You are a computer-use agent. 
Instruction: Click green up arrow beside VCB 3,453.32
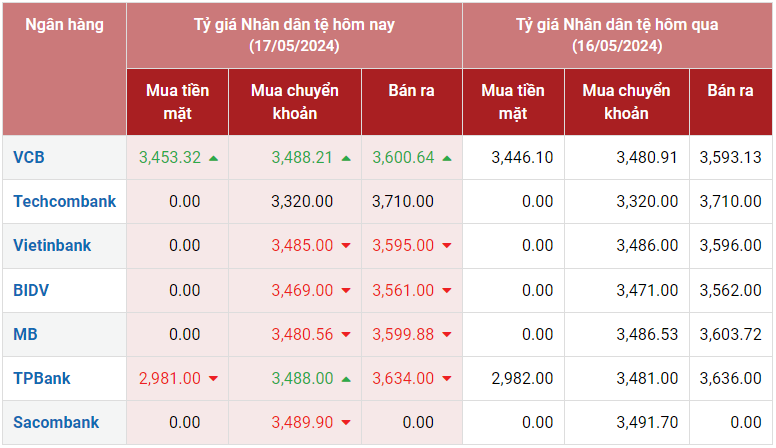[213, 158]
